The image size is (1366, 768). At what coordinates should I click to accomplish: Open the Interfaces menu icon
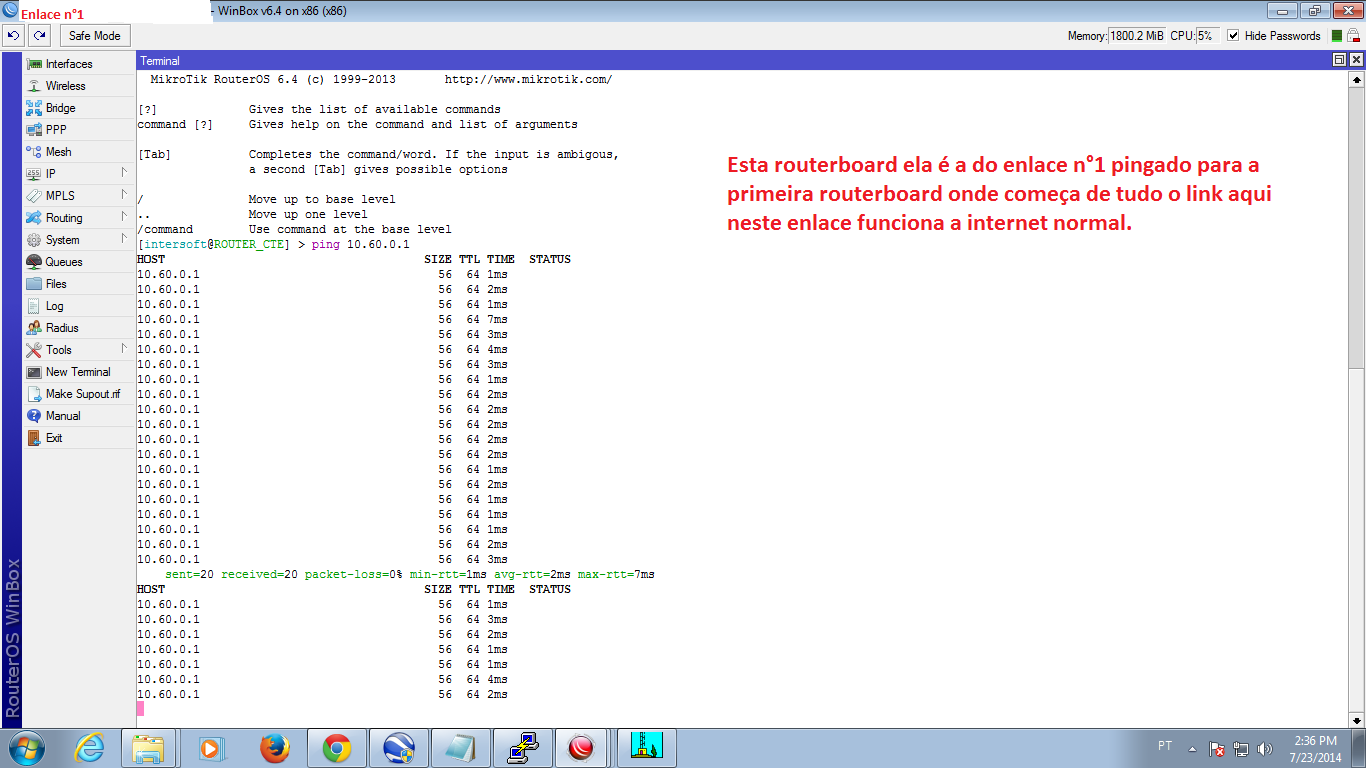click(34, 64)
